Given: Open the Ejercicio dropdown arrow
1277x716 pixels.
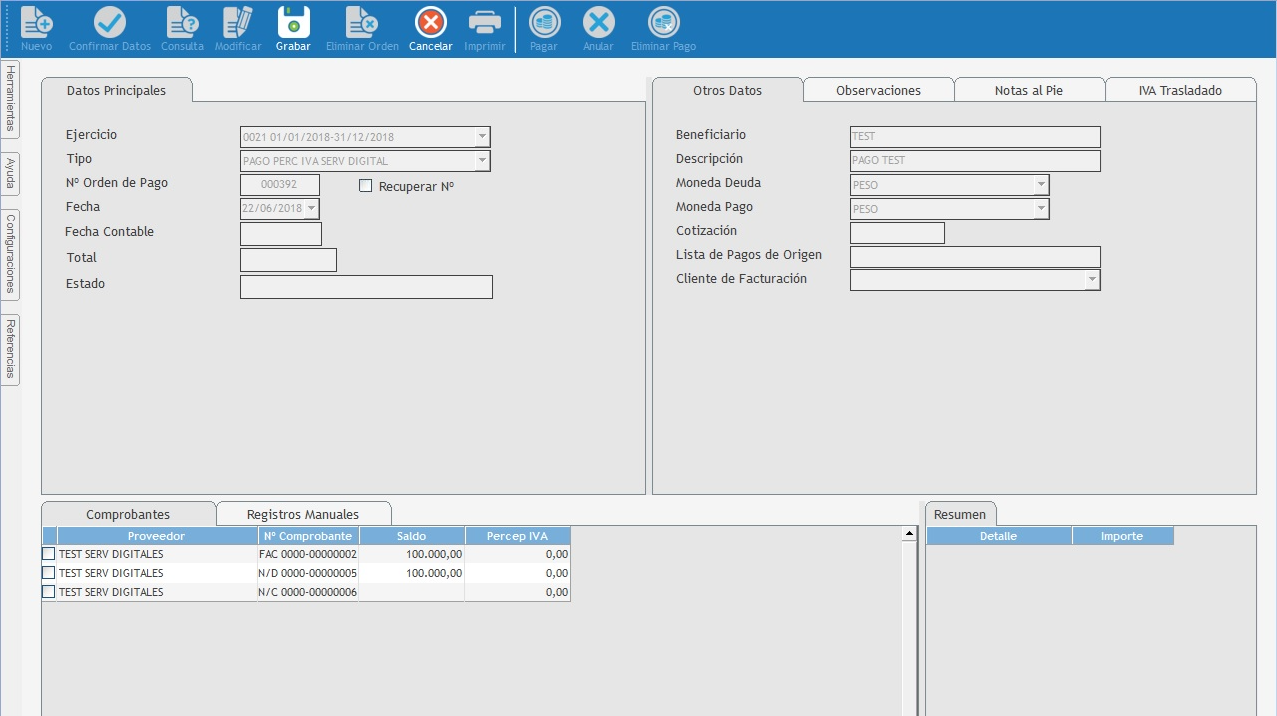Looking at the screenshot, I should tap(482, 137).
